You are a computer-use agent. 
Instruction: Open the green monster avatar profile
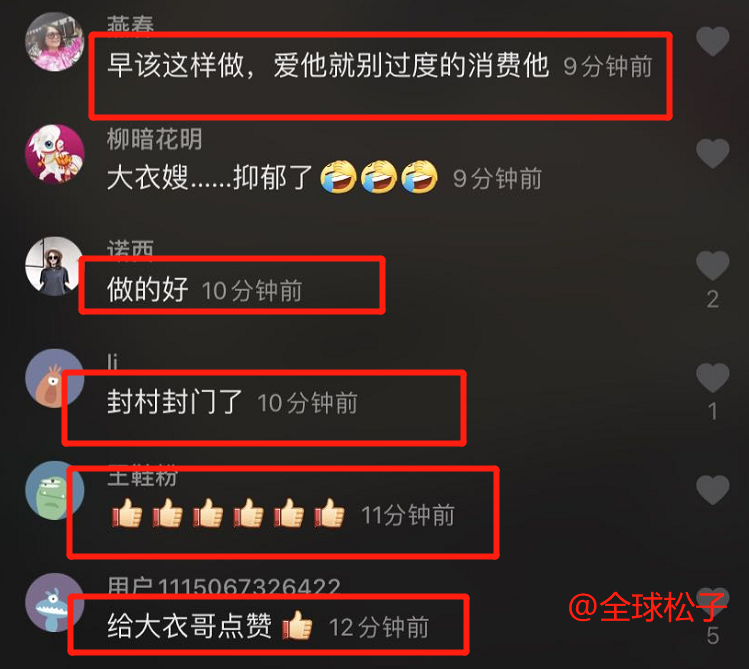[54, 490]
